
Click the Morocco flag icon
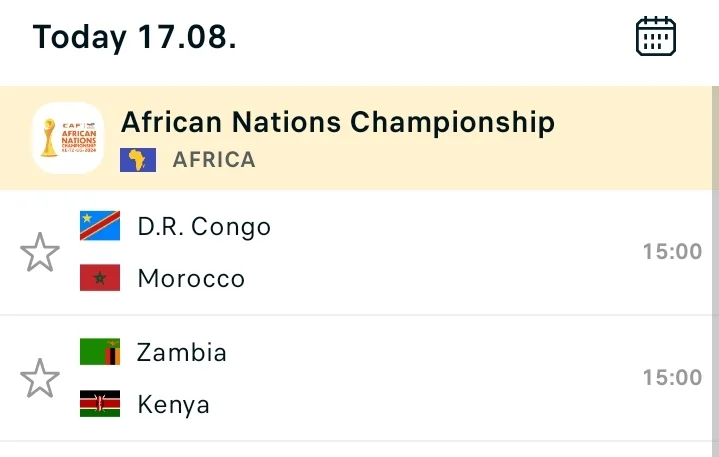(100, 277)
